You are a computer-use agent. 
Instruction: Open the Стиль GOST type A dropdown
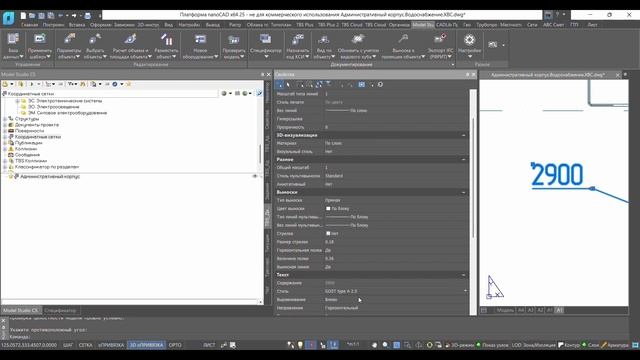pos(465,291)
